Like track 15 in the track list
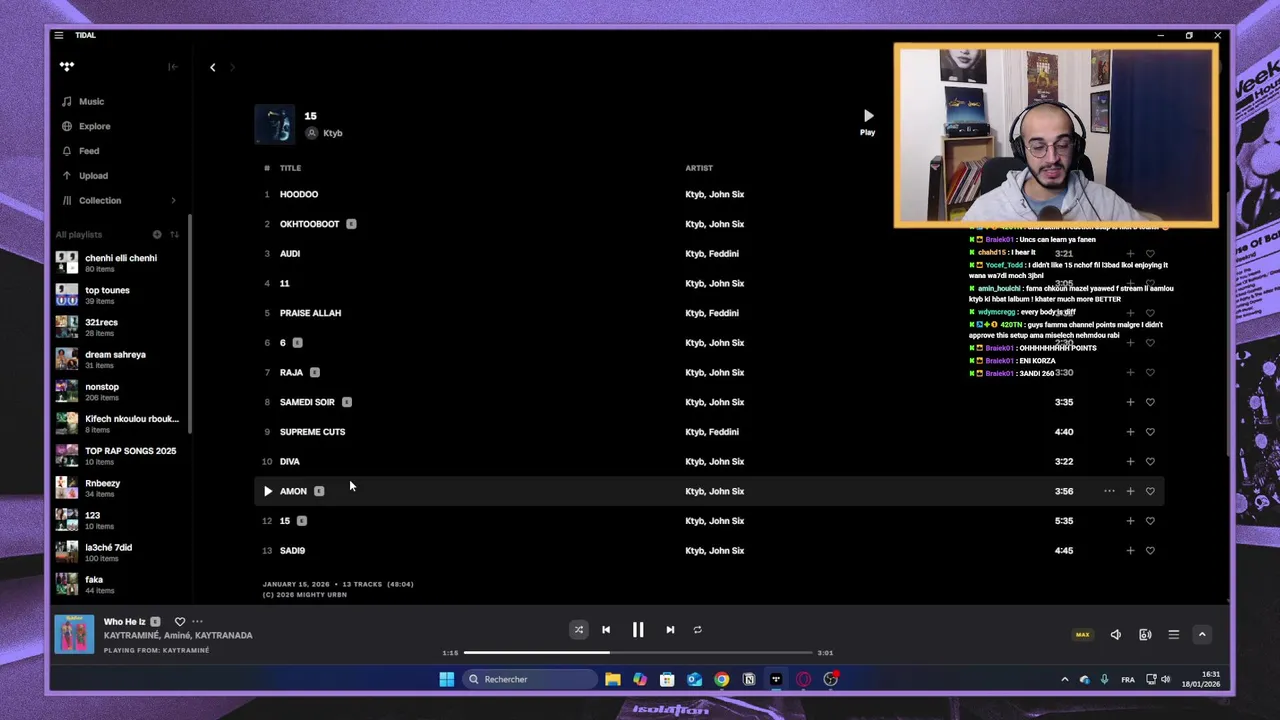The height and width of the screenshot is (720, 1280). pos(1150,521)
